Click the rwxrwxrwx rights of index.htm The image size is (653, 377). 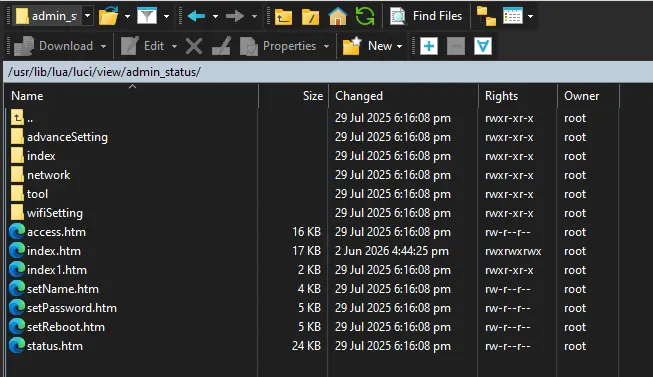(x=513, y=251)
